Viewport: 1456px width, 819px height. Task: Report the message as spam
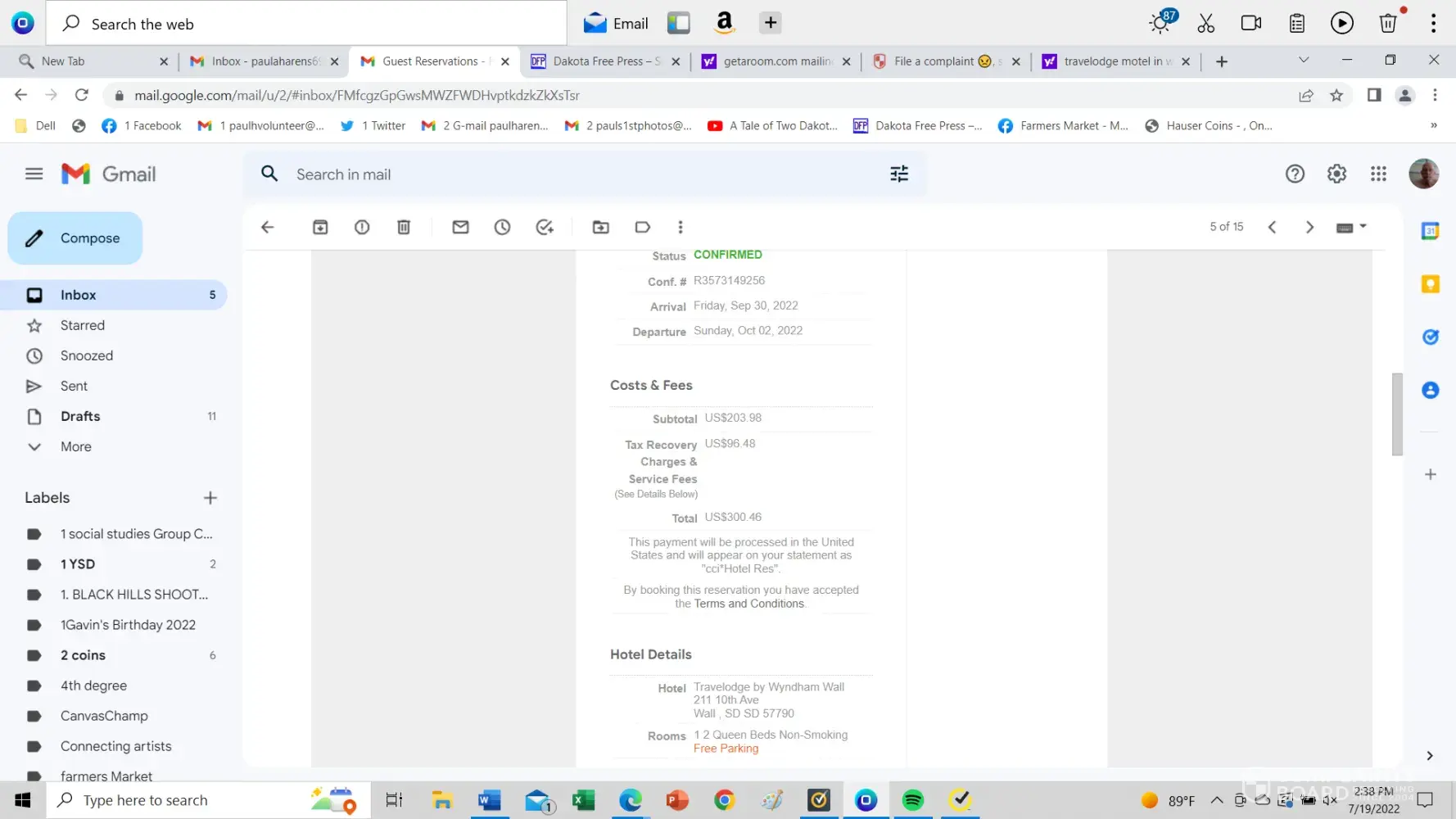[362, 227]
